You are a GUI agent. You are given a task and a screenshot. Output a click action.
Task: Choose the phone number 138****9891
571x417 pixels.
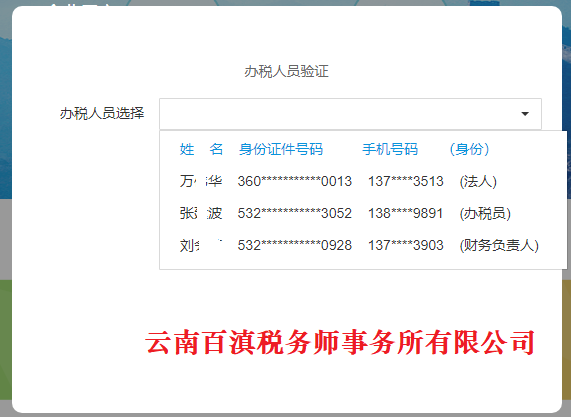tap(406, 213)
